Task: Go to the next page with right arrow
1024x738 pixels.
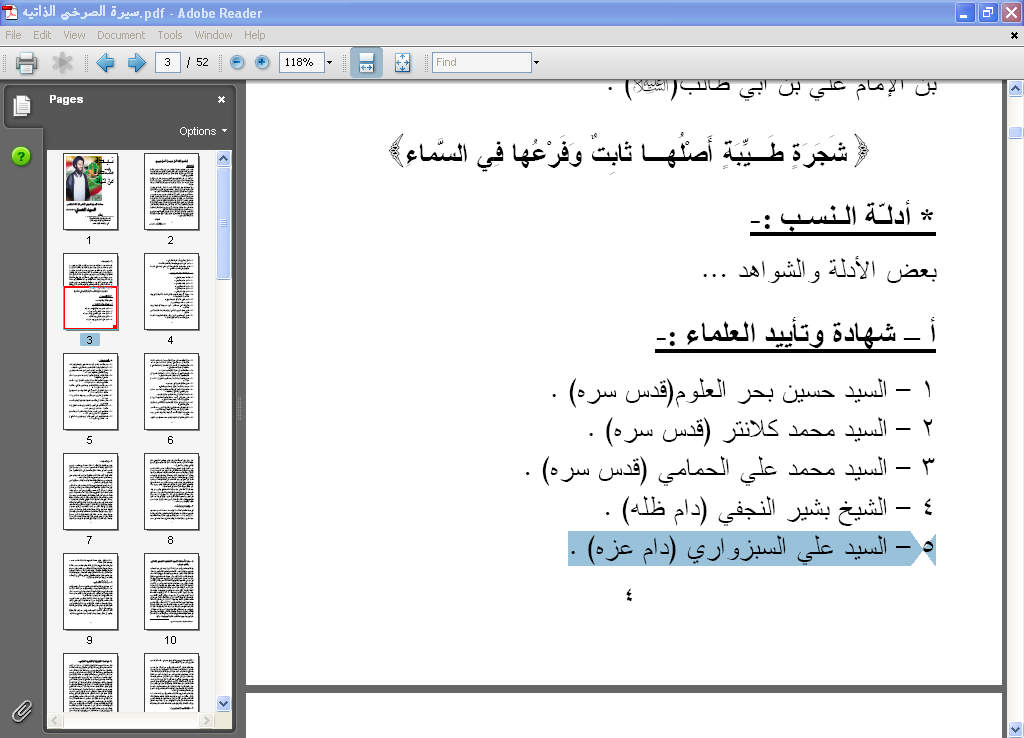Action: [136, 63]
